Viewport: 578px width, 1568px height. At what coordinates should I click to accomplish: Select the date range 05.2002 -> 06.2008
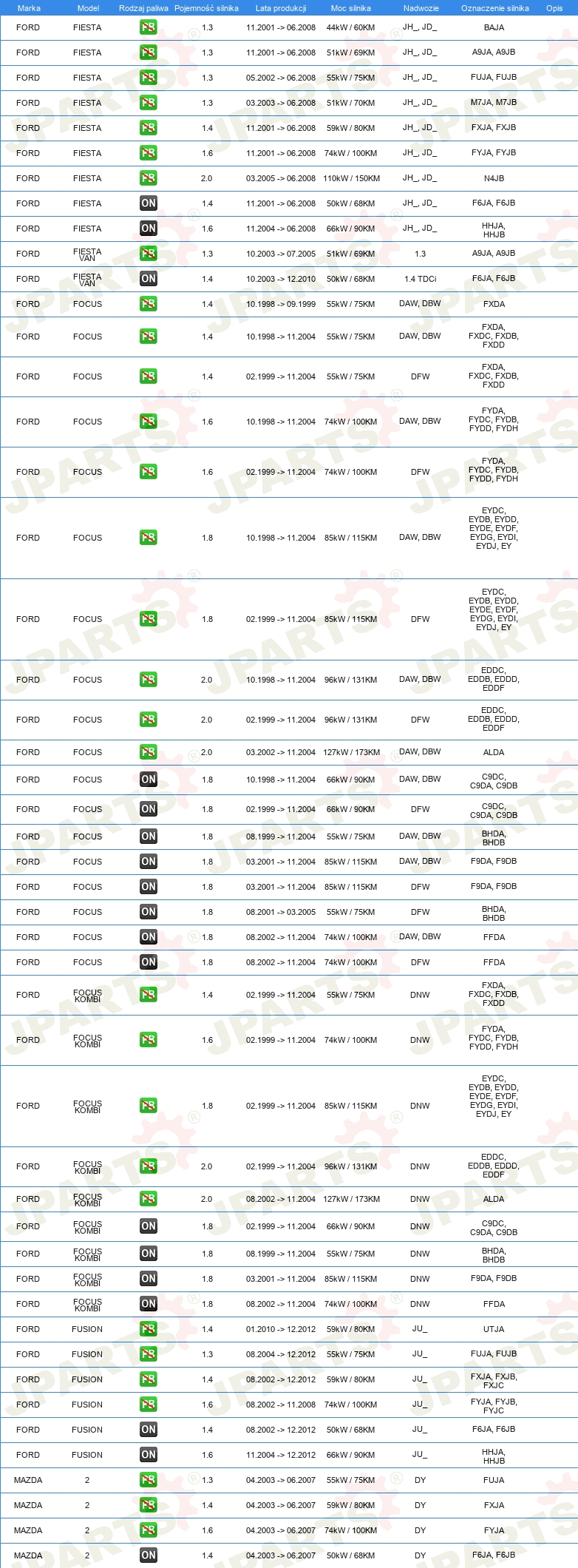click(281, 78)
